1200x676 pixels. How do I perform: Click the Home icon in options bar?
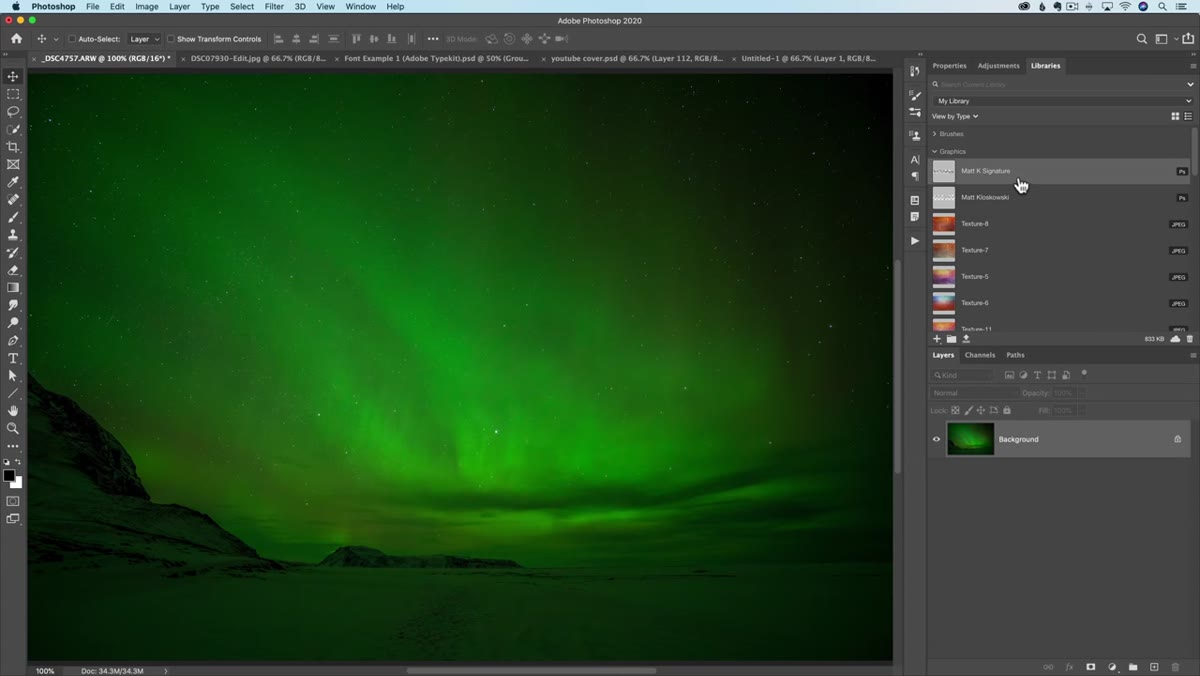pos(16,39)
